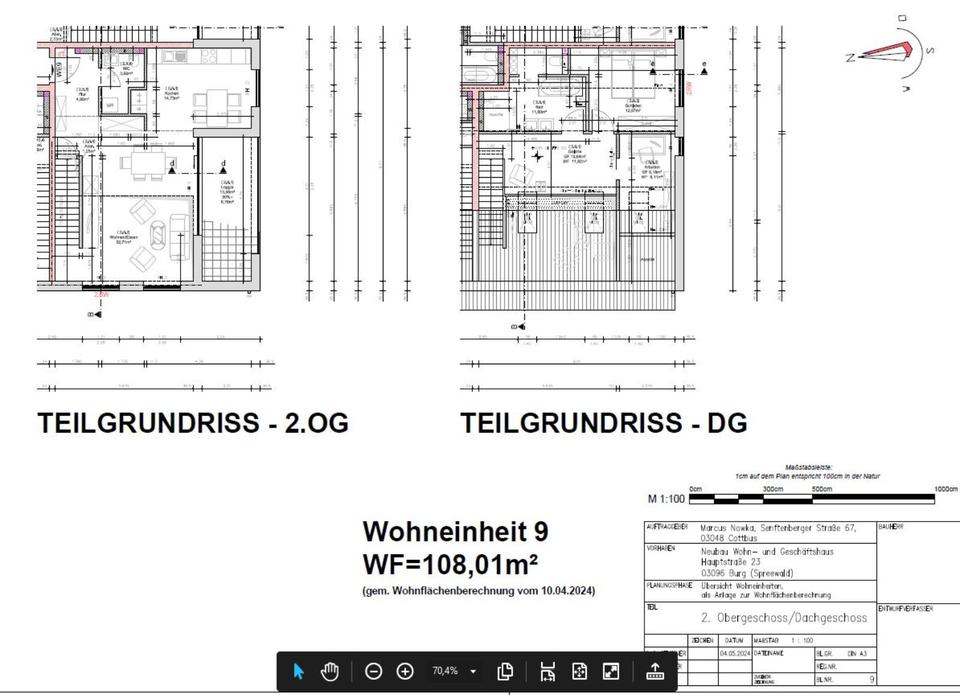Select the arrow selection tool
Image resolution: width=960 pixels, height=695 pixels.
pos(298,671)
